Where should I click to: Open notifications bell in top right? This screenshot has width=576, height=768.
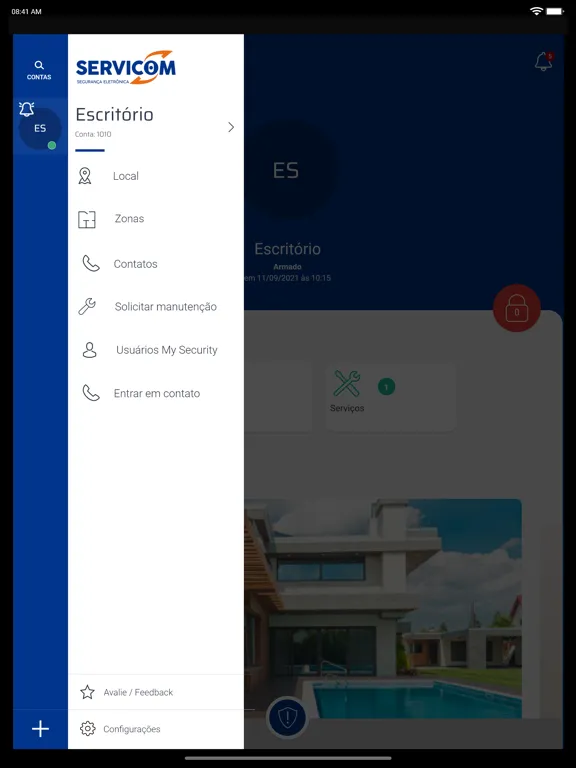(x=544, y=62)
